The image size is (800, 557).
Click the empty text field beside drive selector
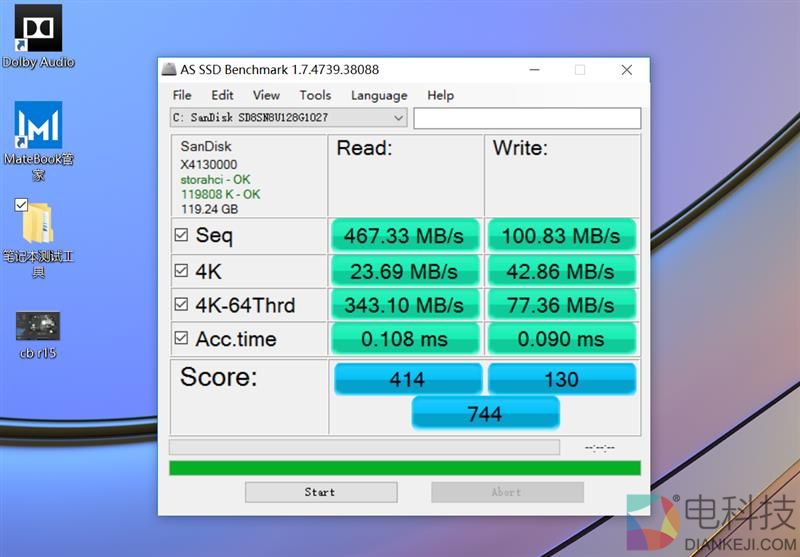[527, 118]
